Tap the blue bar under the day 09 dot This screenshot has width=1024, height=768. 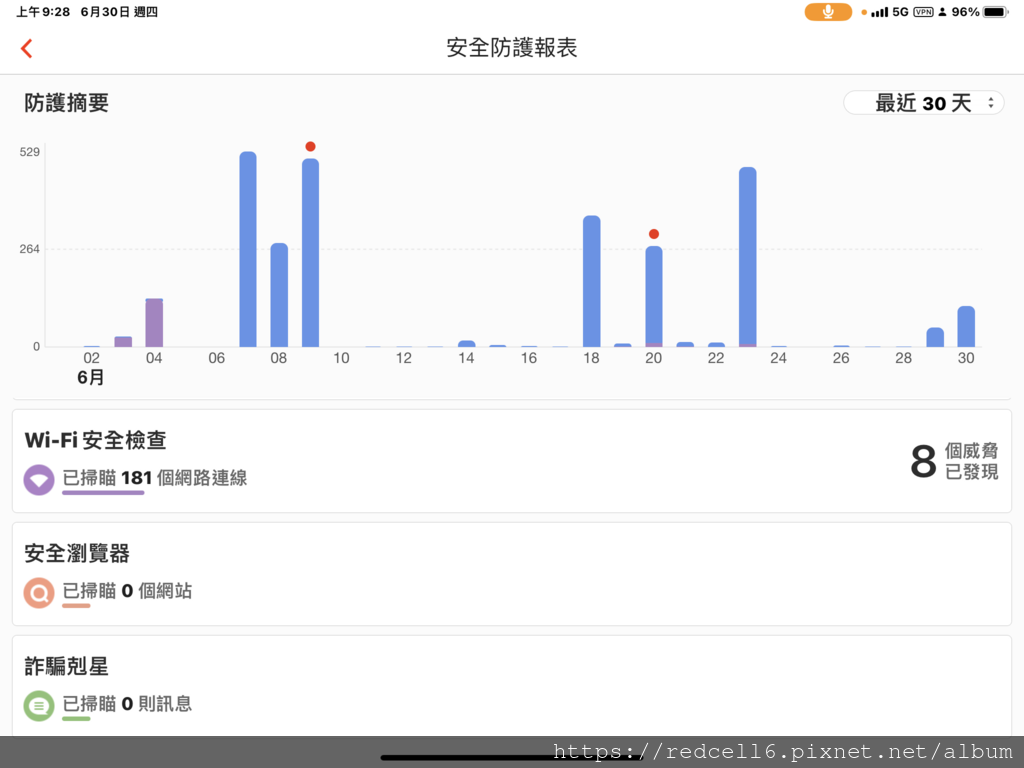[x=310, y=253]
